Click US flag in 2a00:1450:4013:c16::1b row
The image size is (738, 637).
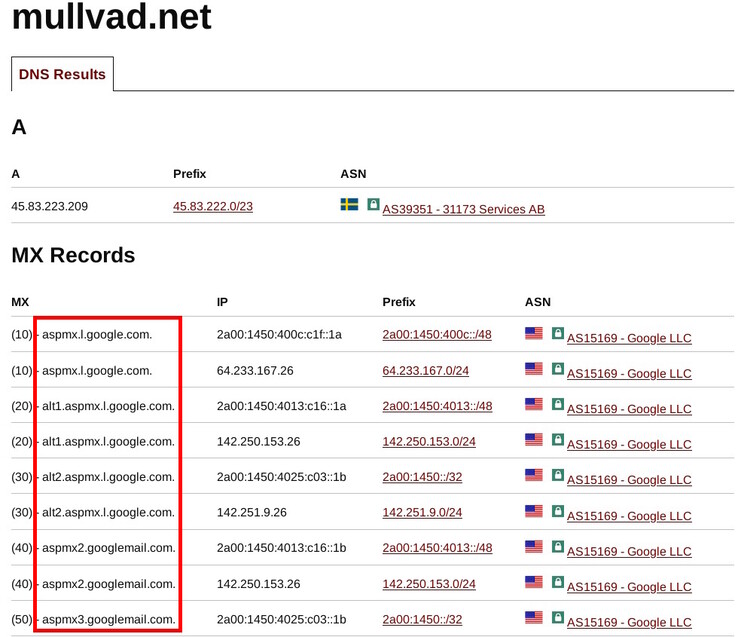point(534,547)
